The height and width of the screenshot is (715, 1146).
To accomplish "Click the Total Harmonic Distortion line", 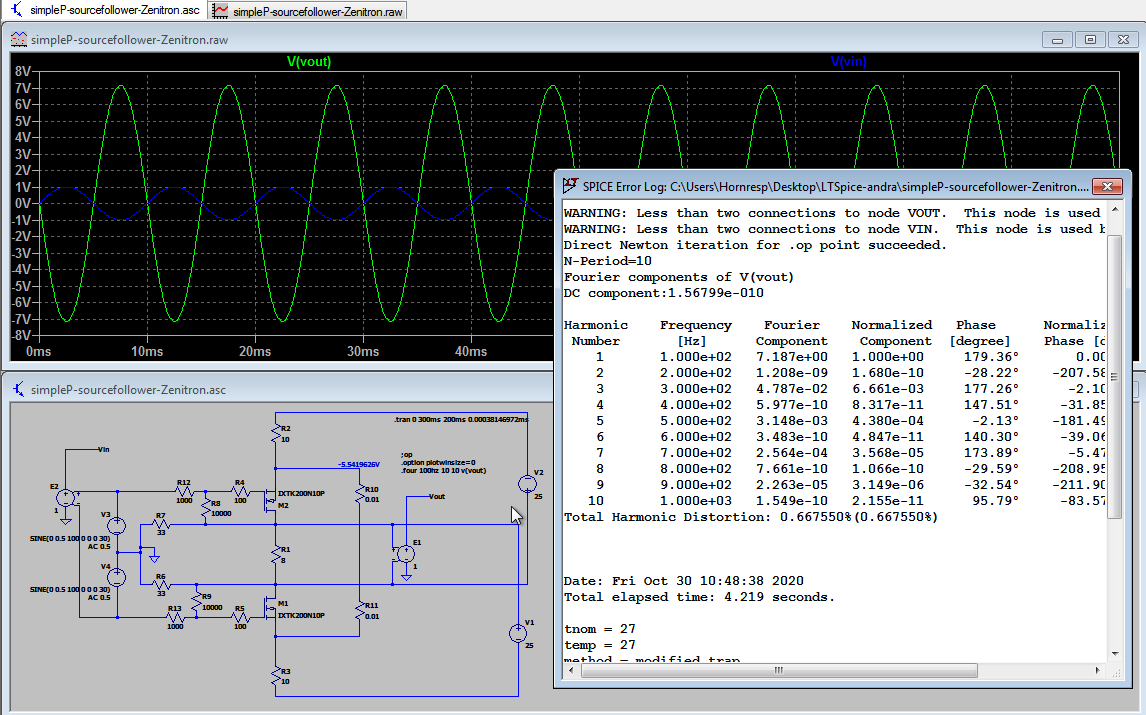I will pos(751,517).
